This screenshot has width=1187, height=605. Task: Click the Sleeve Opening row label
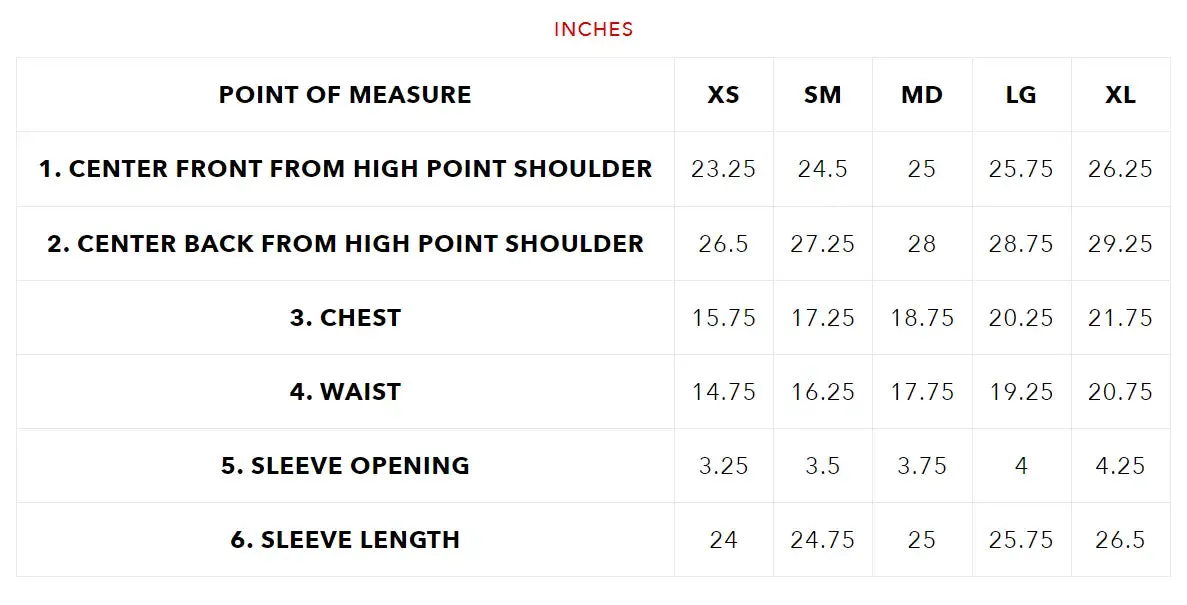(345, 466)
